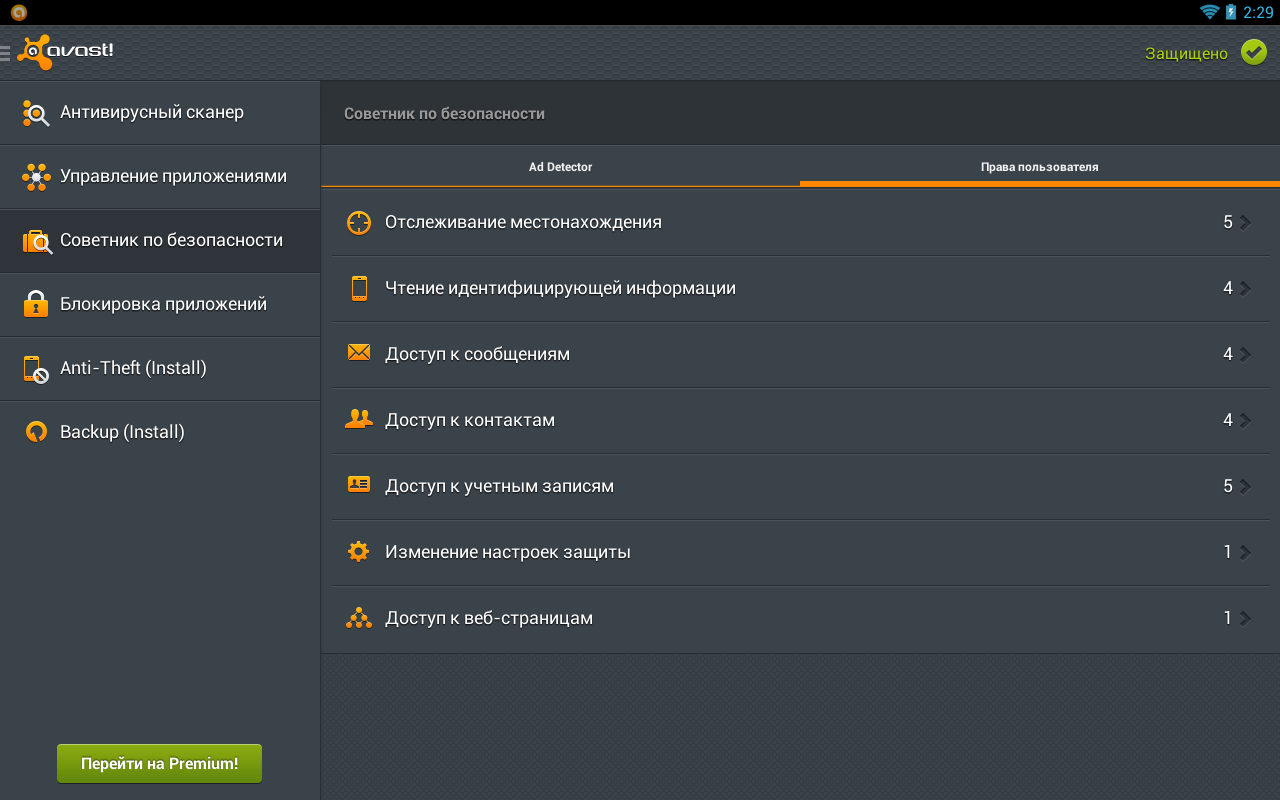The height and width of the screenshot is (800, 1280).
Task: Click the Antivirus scanner magnifier icon
Action: pos(36,113)
